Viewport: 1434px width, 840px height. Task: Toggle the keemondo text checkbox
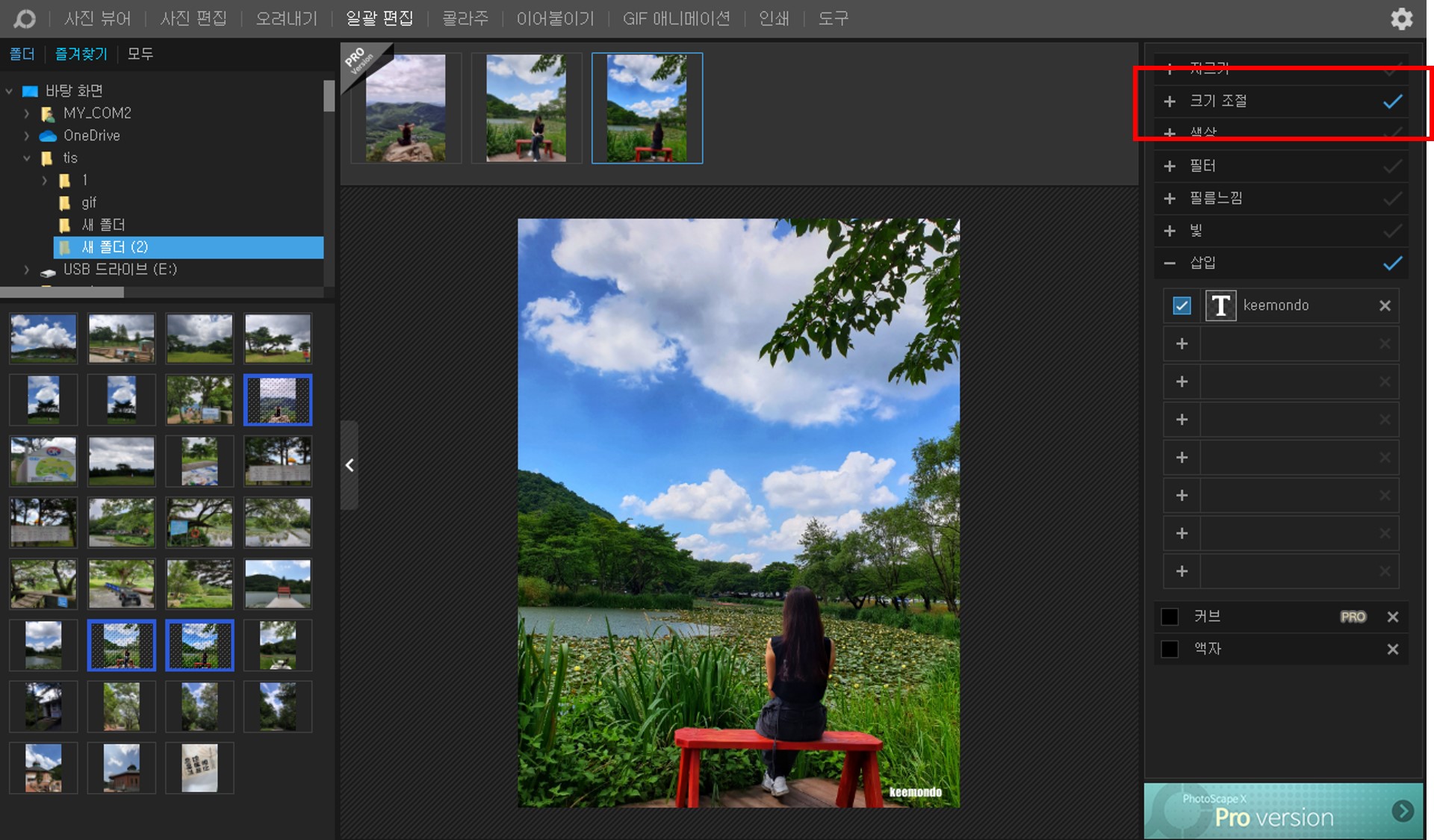tap(1182, 305)
